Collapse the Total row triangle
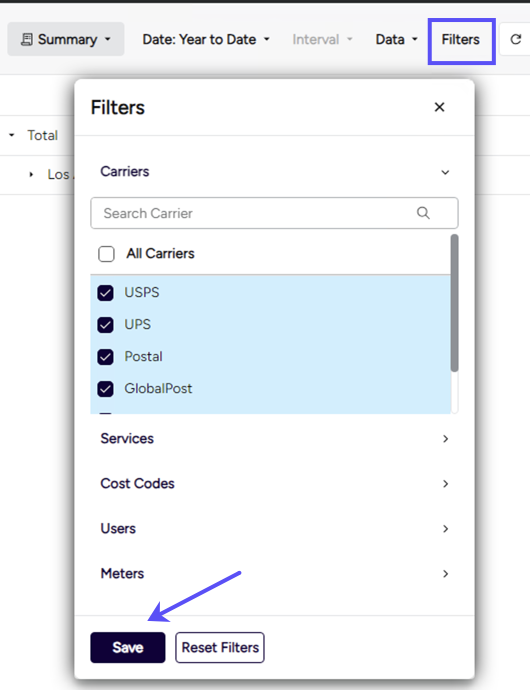Image resolution: width=530 pixels, height=690 pixels. pos(12,135)
